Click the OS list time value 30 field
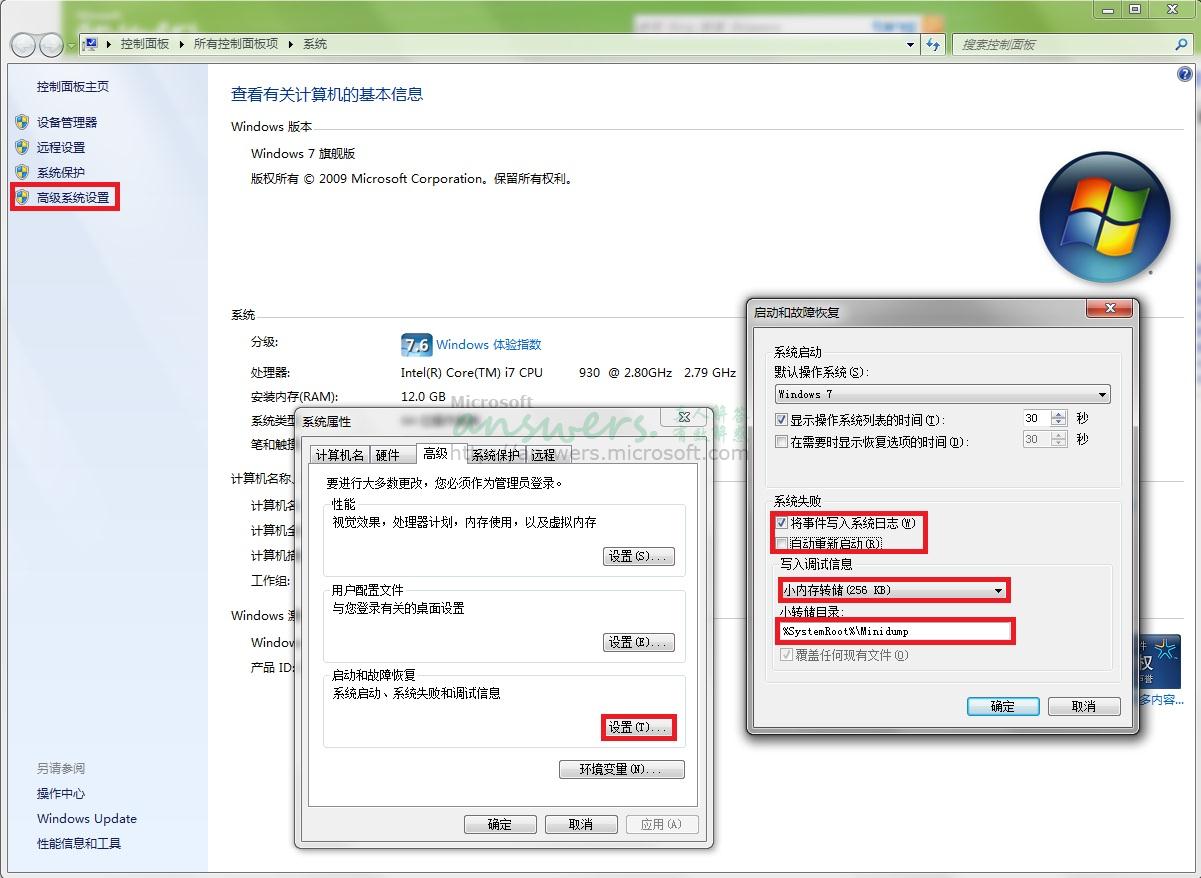The width and height of the screenshot is (1201, 878). coord(1036,419)
